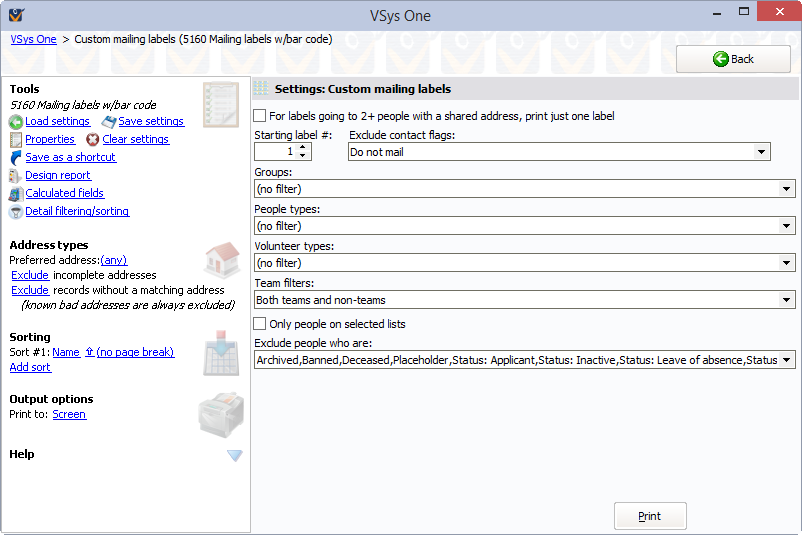This screenshot has width=802, height=535.
Task: Expand the Help section arrow
Action: 234,455
